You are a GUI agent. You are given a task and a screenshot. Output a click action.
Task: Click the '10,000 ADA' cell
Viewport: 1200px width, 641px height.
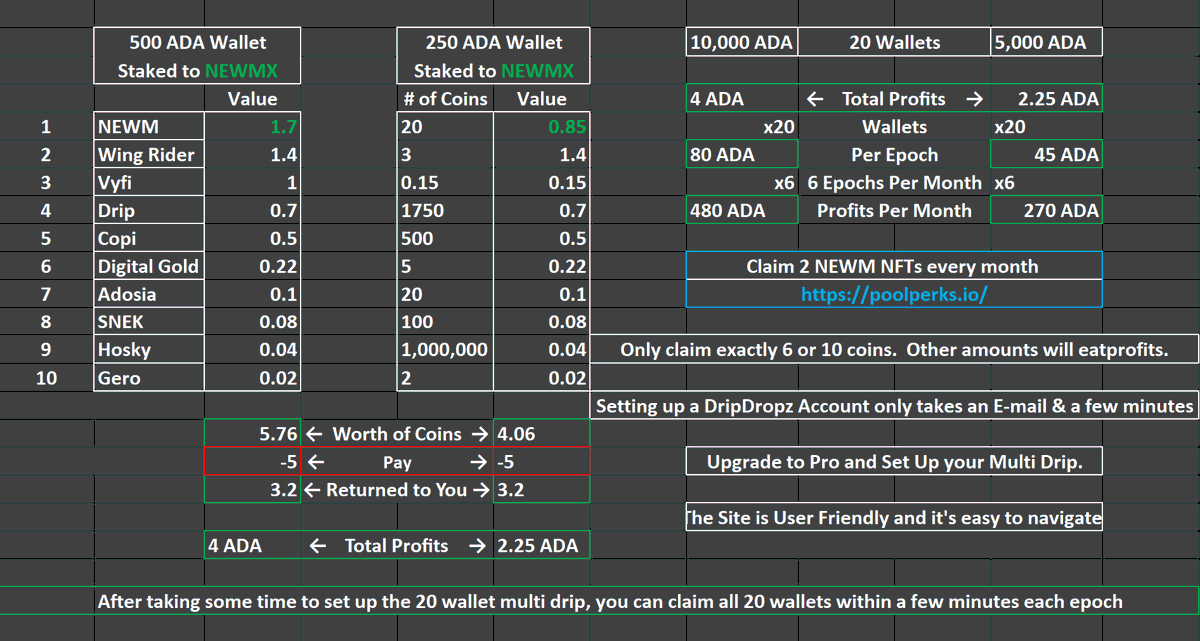741,43
